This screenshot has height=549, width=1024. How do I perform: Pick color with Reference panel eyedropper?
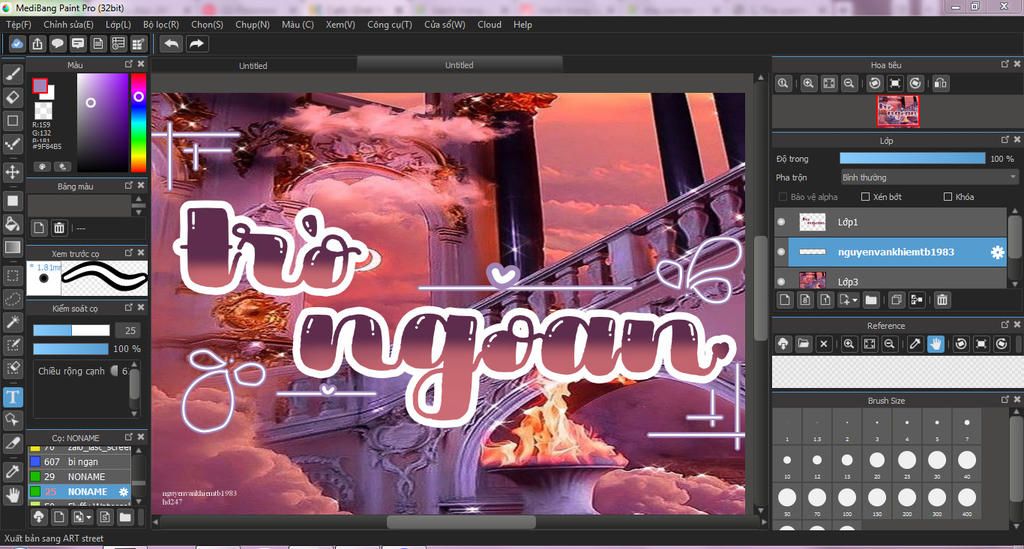click(916, 344)
